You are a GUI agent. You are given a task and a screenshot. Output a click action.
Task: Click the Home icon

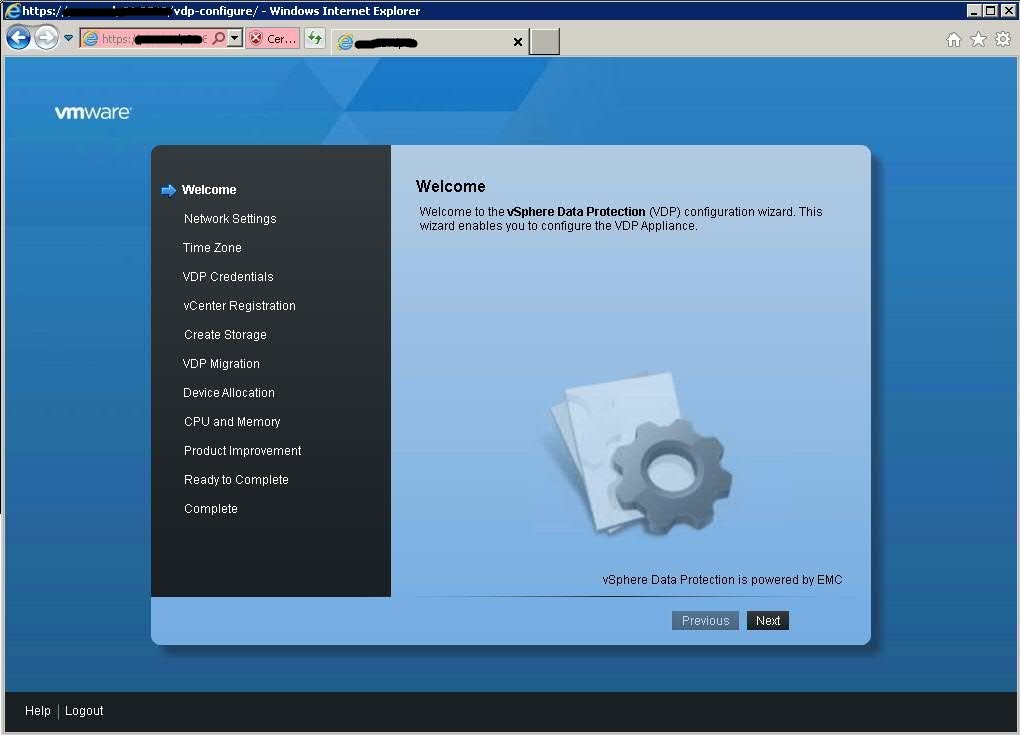(x=954, y=40)
